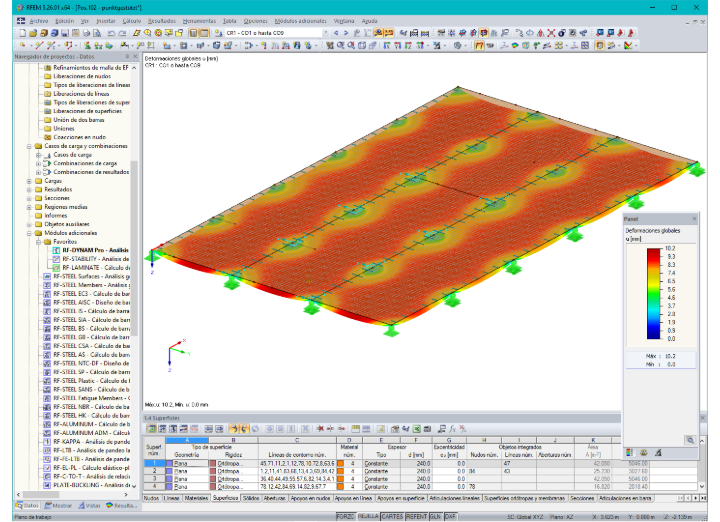Click the new line icon in second toolbar
720x522 pixels.
tap(39, 45)
